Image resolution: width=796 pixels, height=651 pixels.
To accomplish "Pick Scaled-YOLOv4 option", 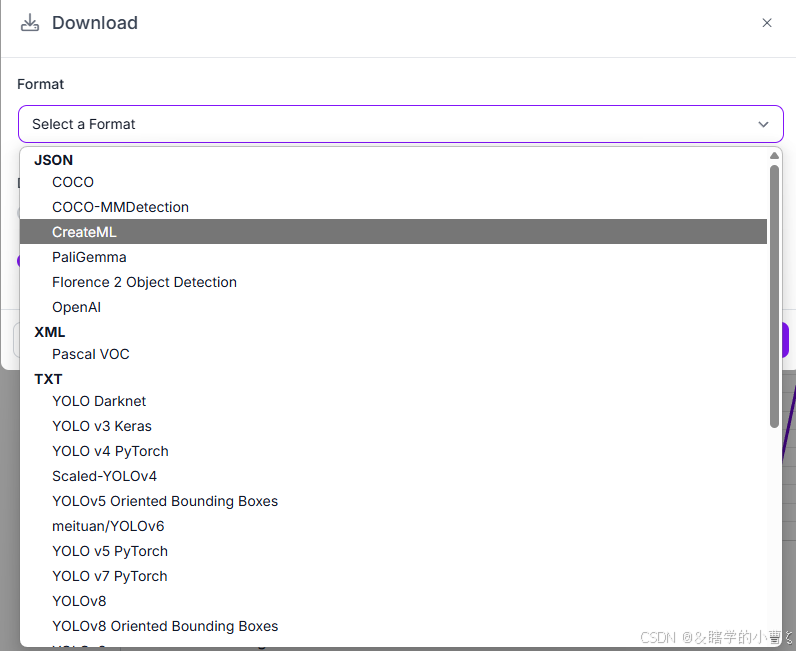I will pyautogui.click(x=393, y=476).
